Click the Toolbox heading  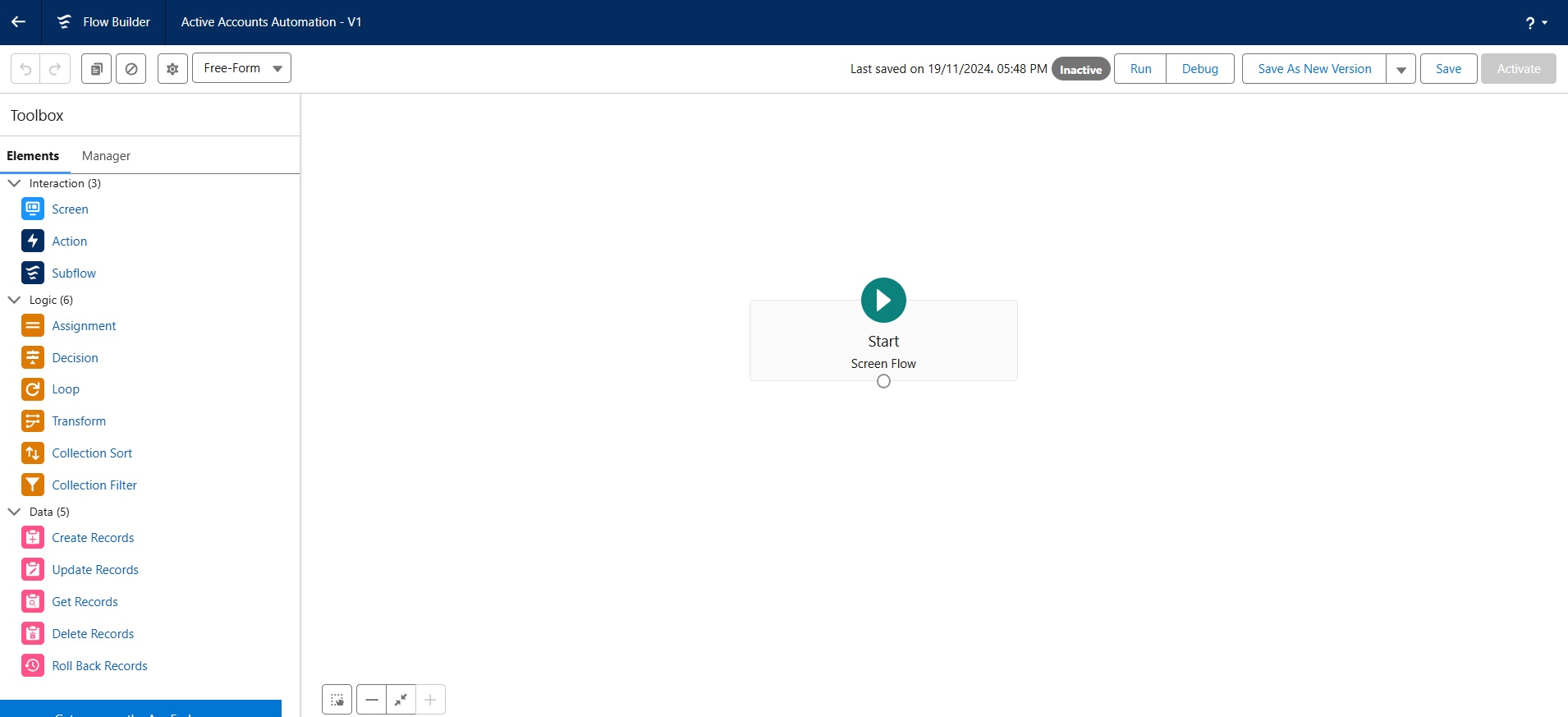tap(37, 116)
